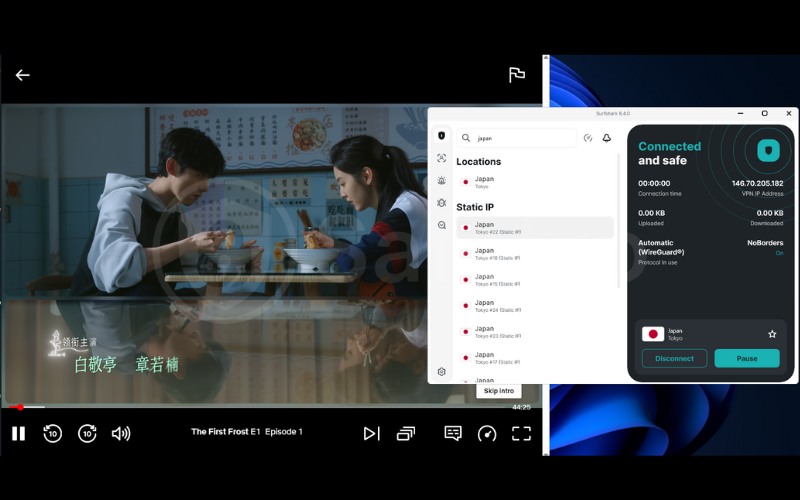Click the magnifier icon in the search field
This screenshot has width=800, height=500.
[x=466, y=138]
